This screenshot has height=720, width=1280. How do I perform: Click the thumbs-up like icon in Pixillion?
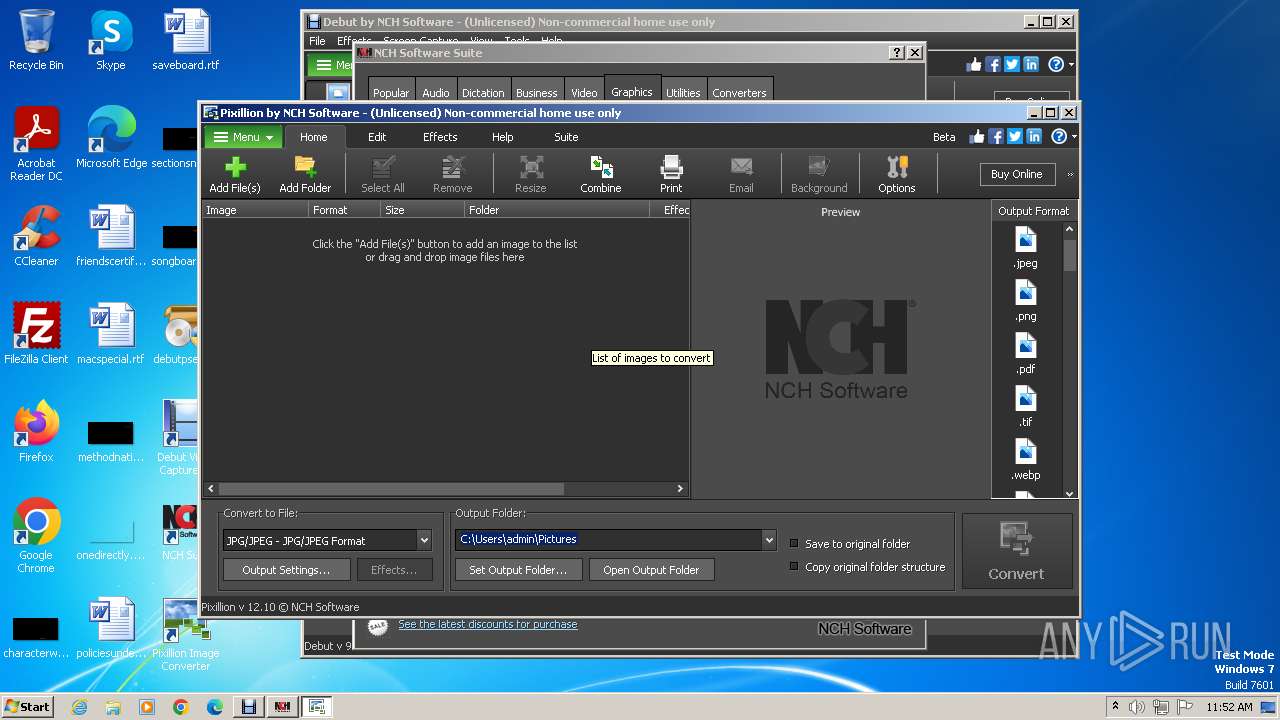click(976, 137)
